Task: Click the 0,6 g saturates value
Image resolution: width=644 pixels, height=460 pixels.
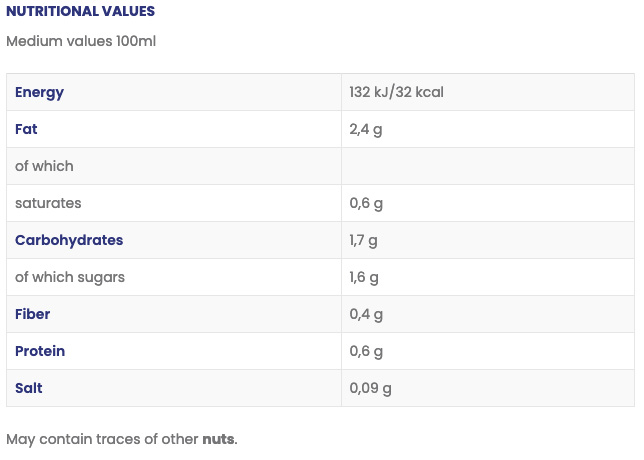Action: coord(366,203)
